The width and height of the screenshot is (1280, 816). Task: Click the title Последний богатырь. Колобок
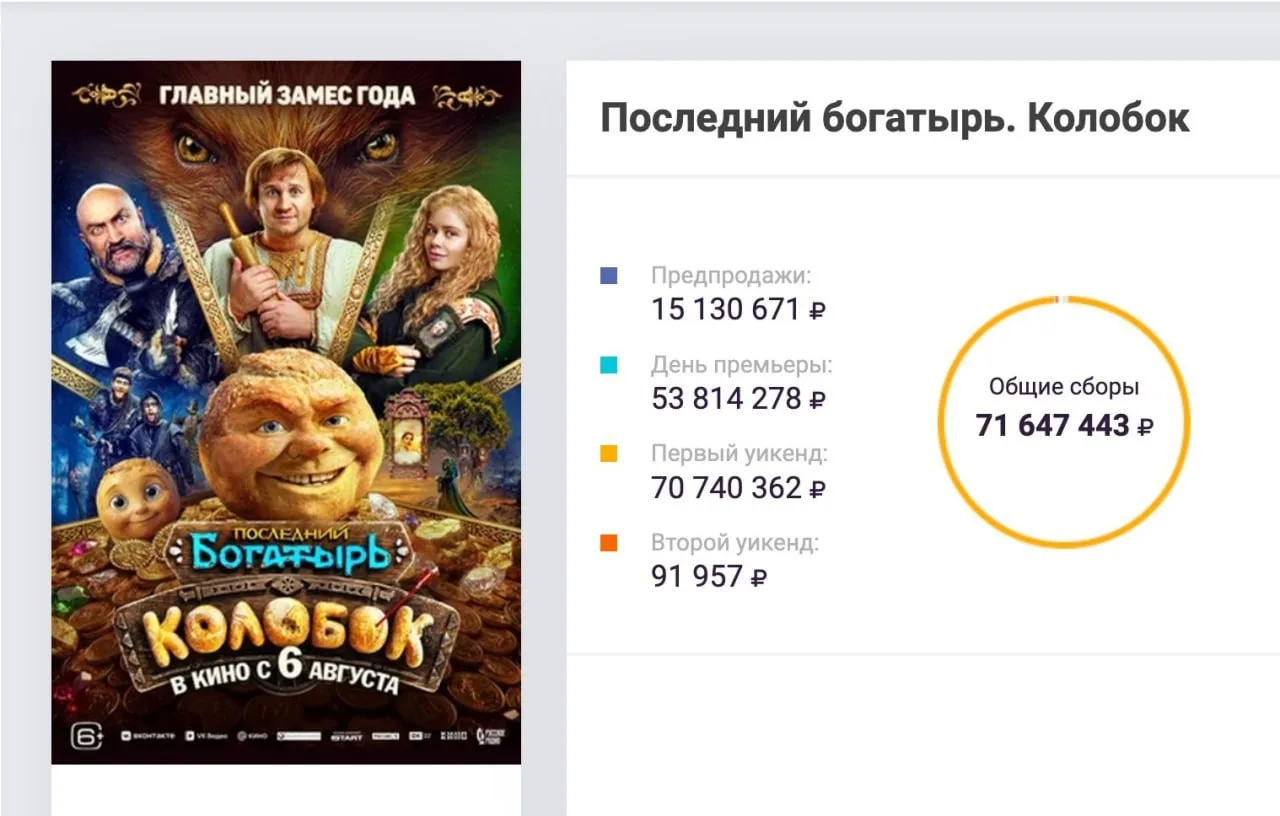point(895,119)
